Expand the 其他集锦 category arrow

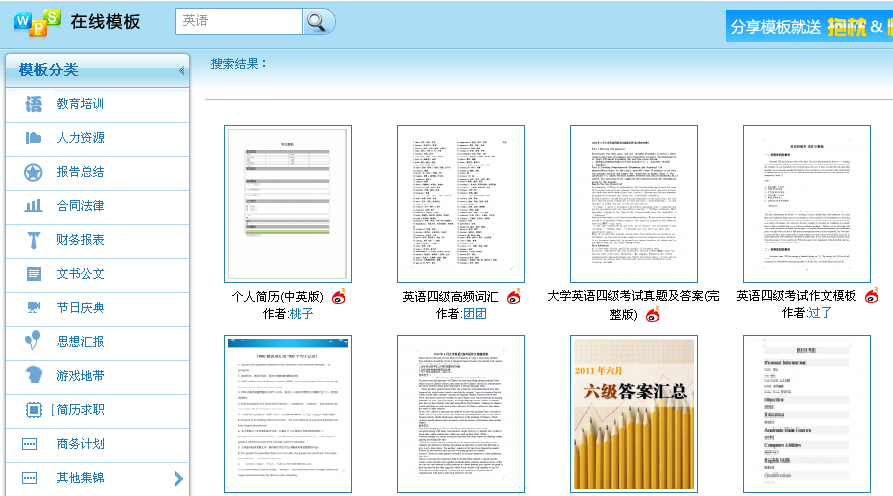click(178, 479)
